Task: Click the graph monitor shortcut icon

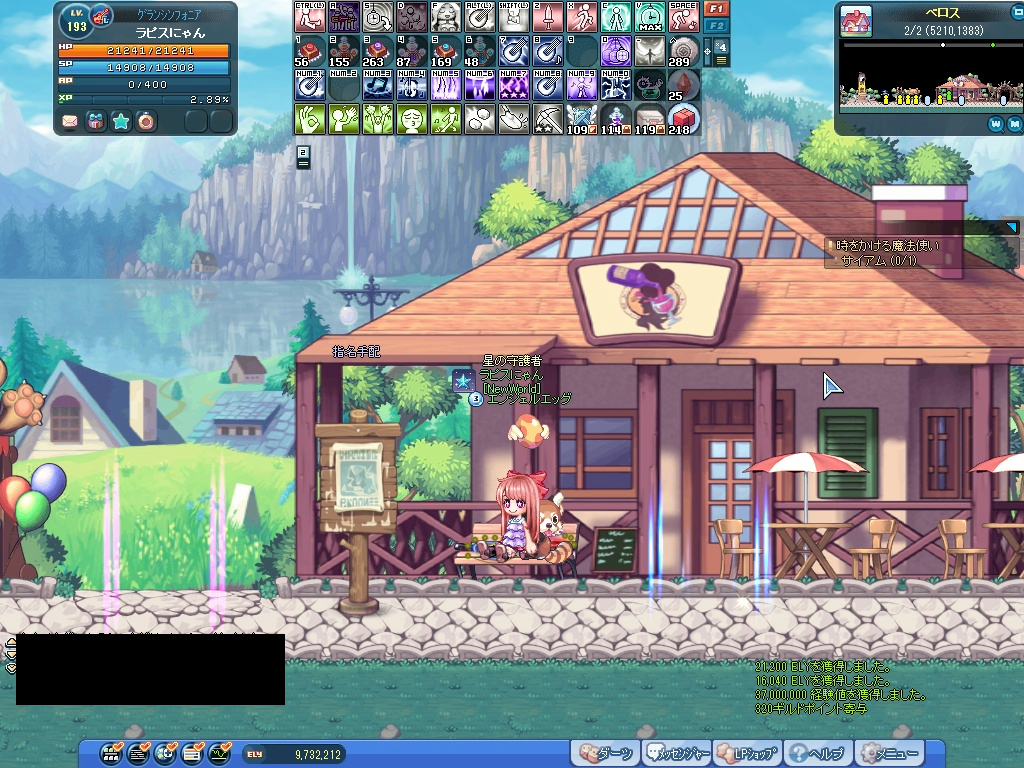Action: click(x=220, y=754)
